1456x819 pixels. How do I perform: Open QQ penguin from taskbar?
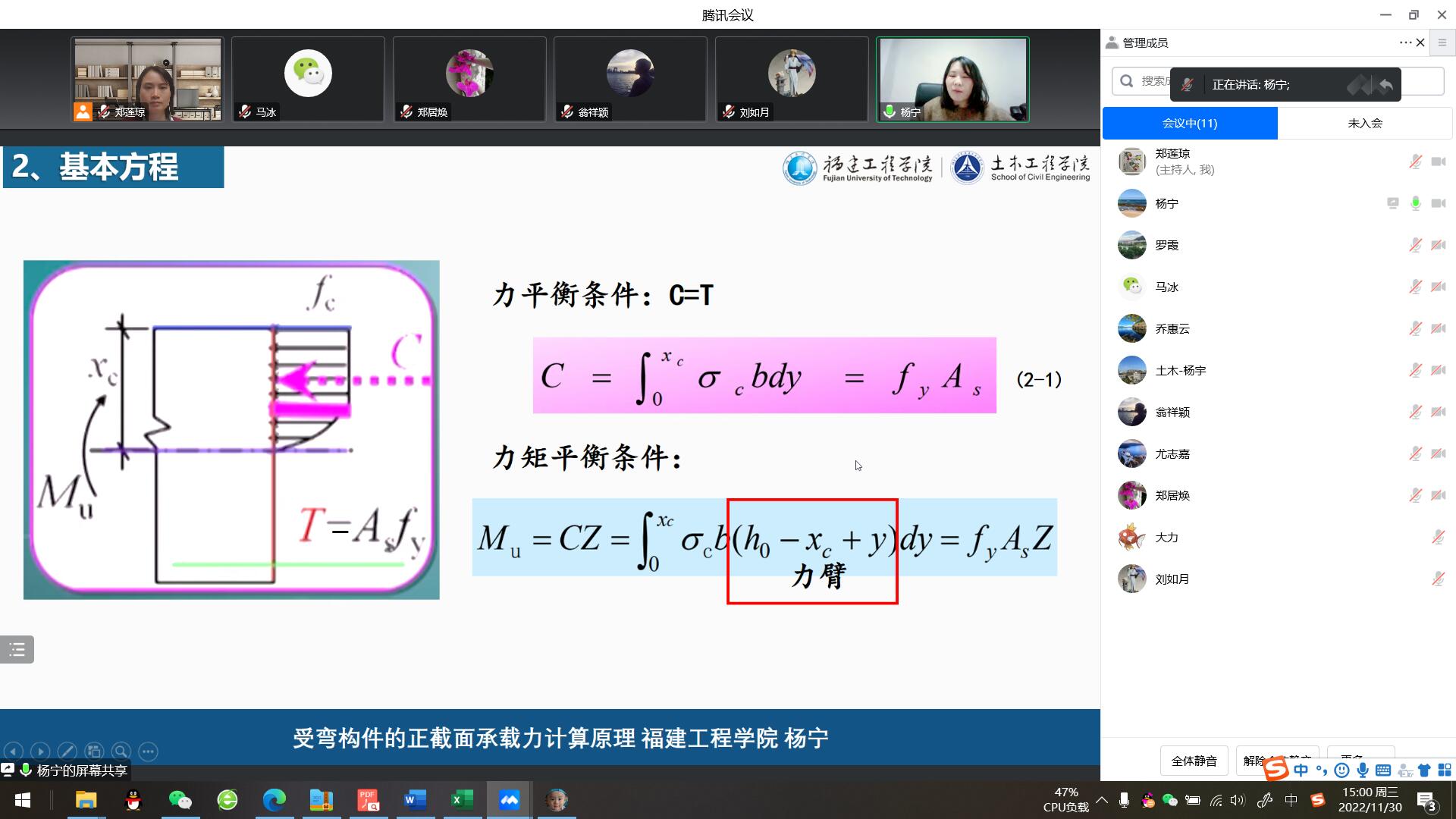[x=133, y=800]
